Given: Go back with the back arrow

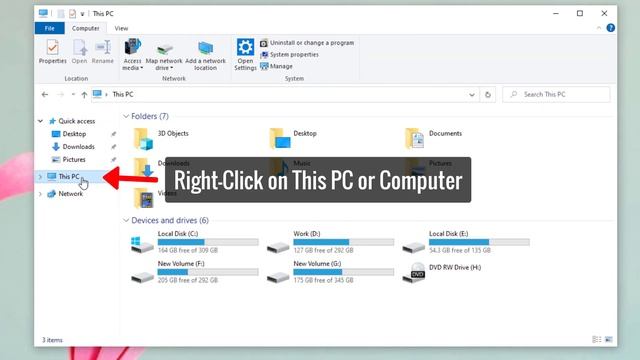Looking at the screenshot, I should (45, 95).
